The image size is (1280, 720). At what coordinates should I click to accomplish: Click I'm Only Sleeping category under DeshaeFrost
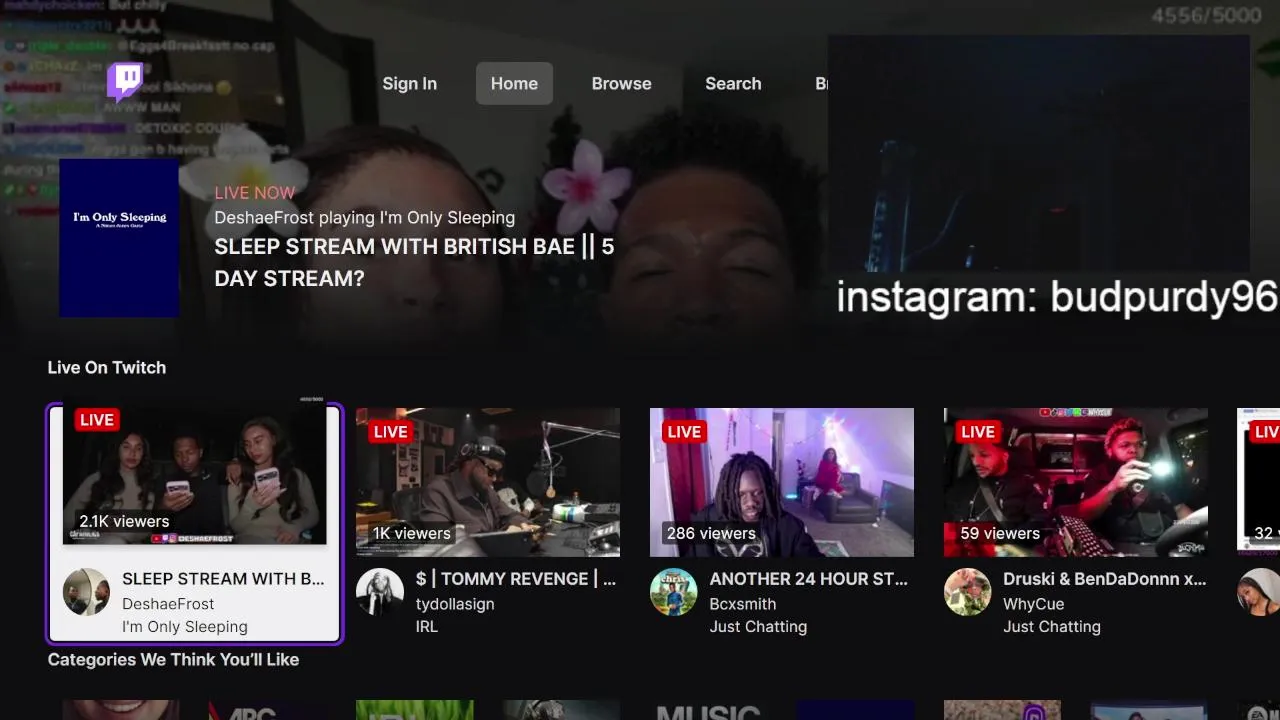185,627
